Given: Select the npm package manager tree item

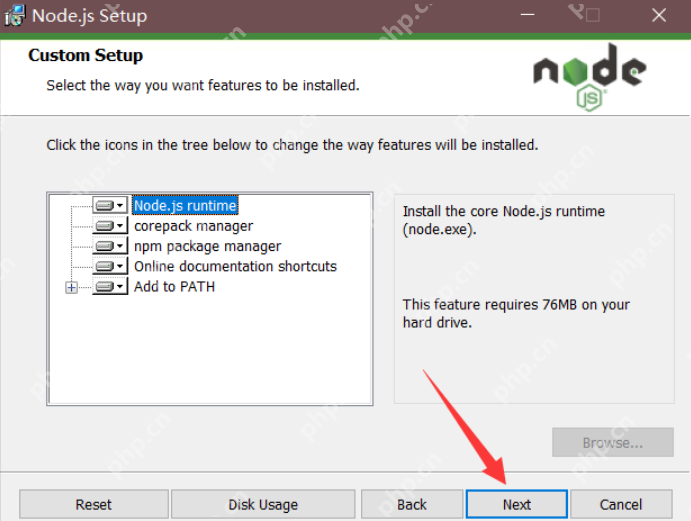Looking at the screenshot, I should [207, 246].
